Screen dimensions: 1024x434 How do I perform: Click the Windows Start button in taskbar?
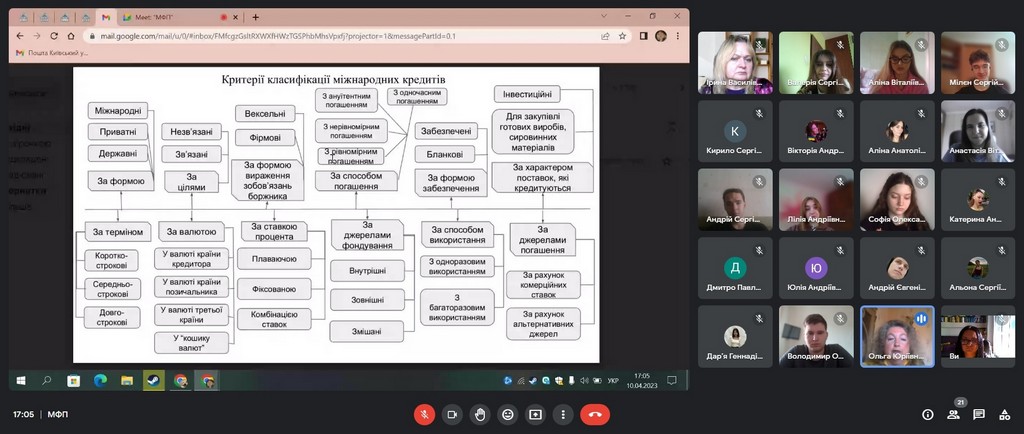point(21,380)
